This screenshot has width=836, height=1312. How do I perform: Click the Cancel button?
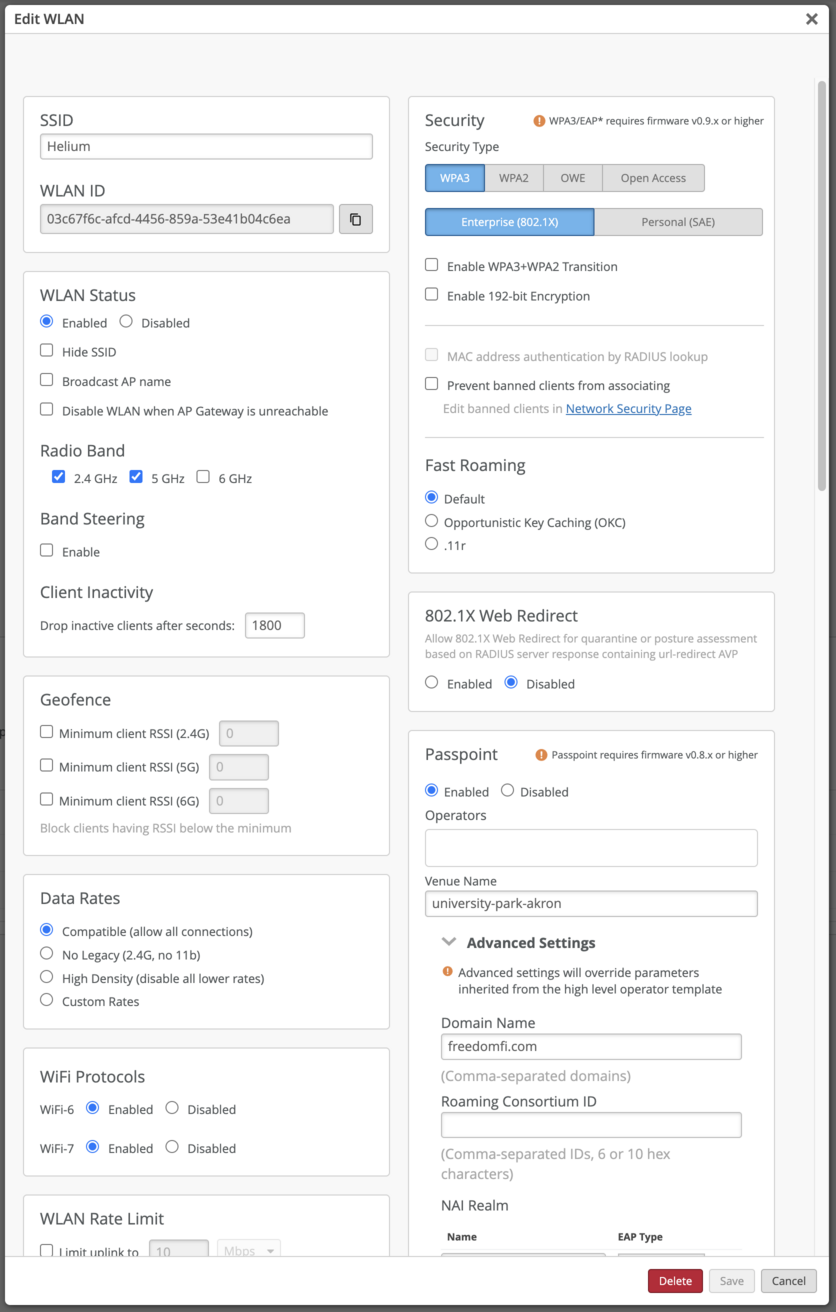[788, 1281]
